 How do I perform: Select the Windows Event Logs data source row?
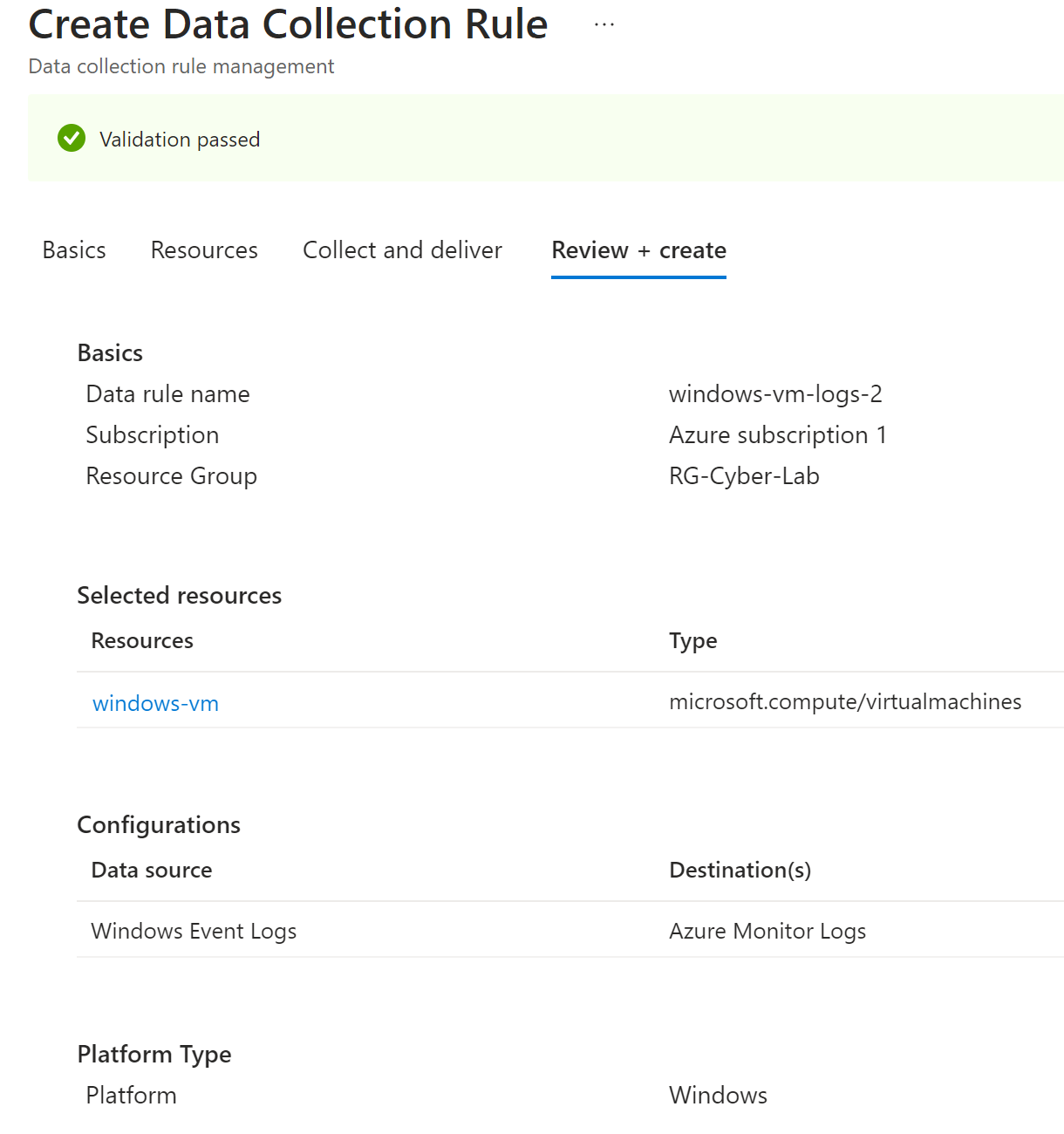(193, 931)
